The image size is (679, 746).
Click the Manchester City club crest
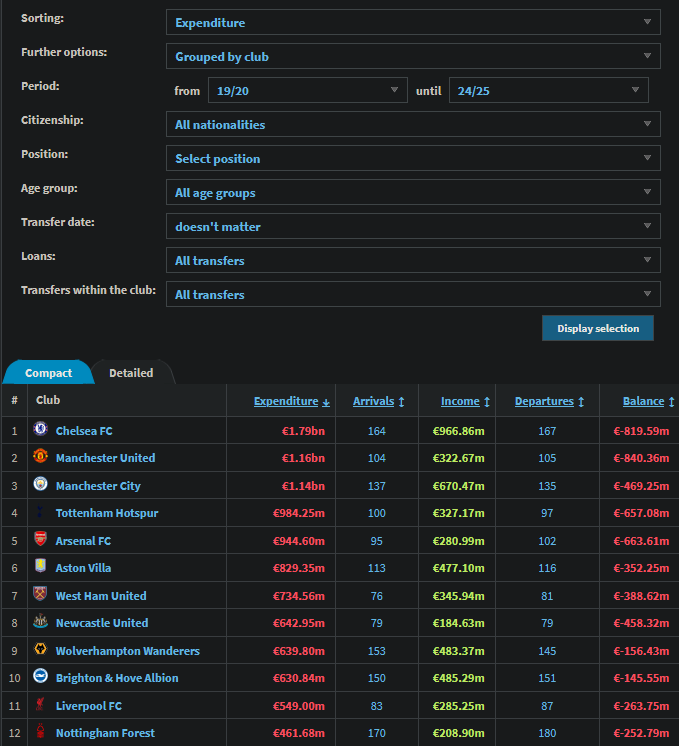point(40,484)
